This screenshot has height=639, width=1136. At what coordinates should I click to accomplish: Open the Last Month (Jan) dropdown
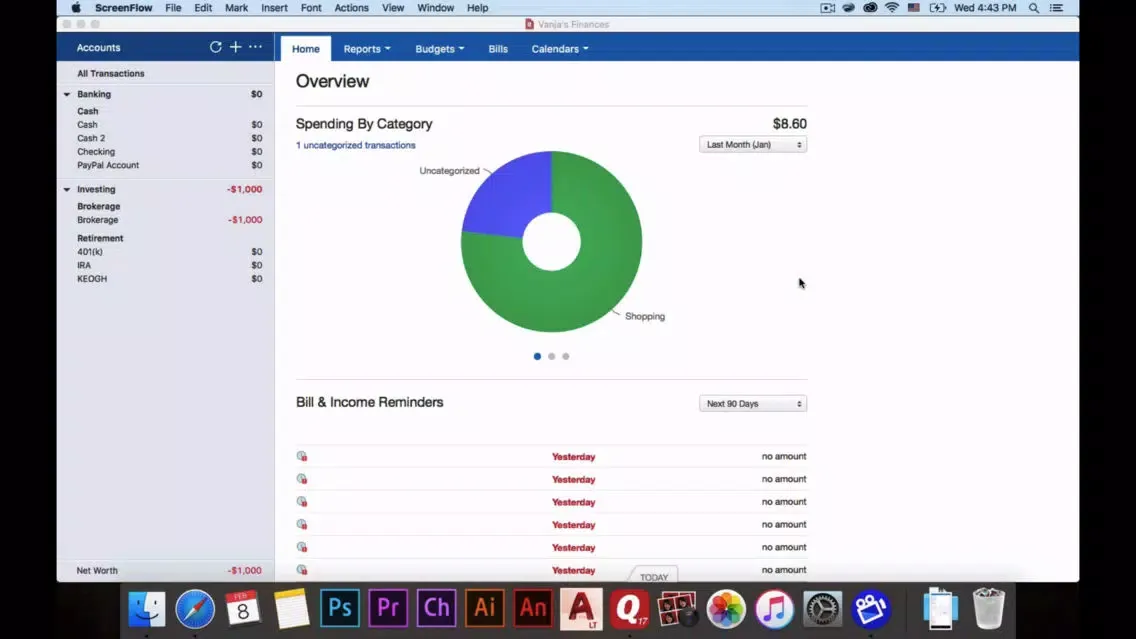point(753,145)
